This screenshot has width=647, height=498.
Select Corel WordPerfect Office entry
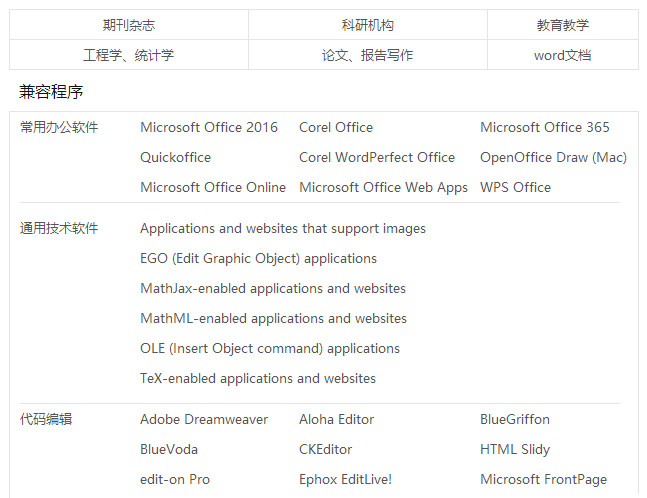click(x=377, y=157)
